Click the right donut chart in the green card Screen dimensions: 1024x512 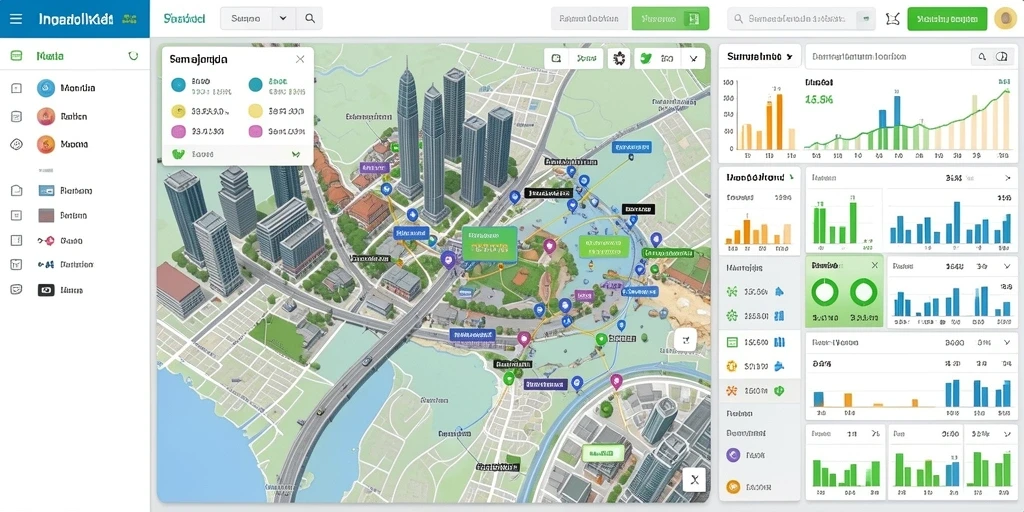(864, 292)
